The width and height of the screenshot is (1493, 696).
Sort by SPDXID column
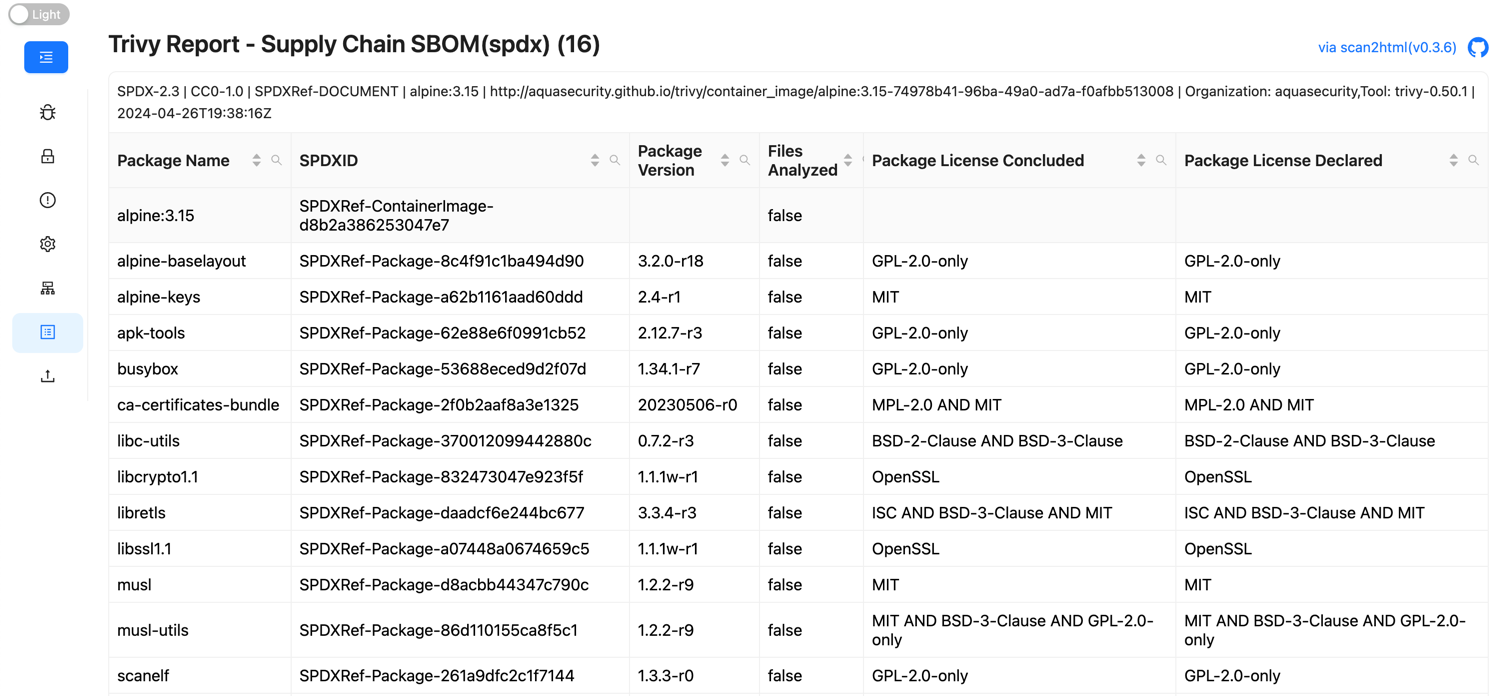tap(595, 160)
